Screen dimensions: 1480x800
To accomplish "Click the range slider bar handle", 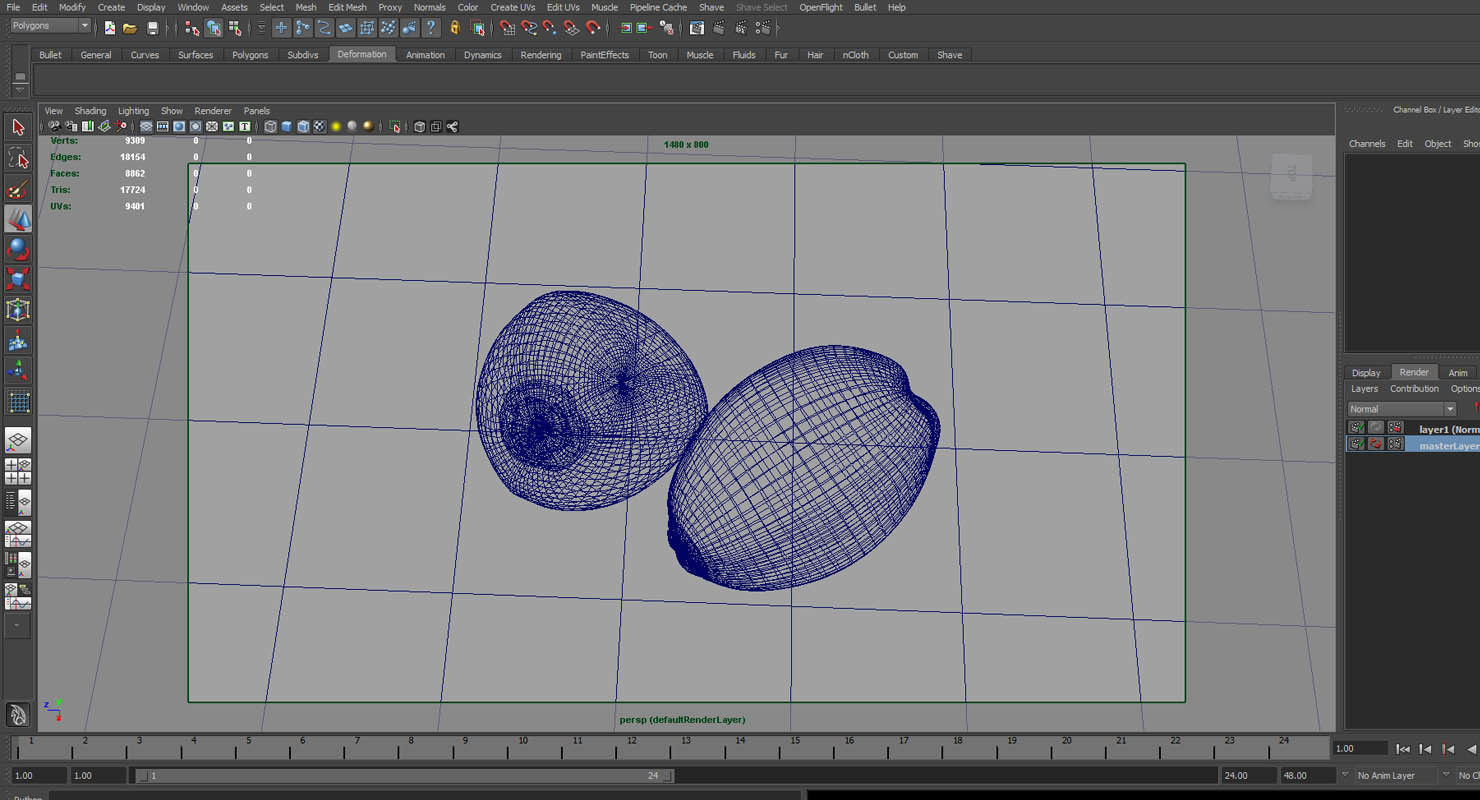I will click(404, 776).
